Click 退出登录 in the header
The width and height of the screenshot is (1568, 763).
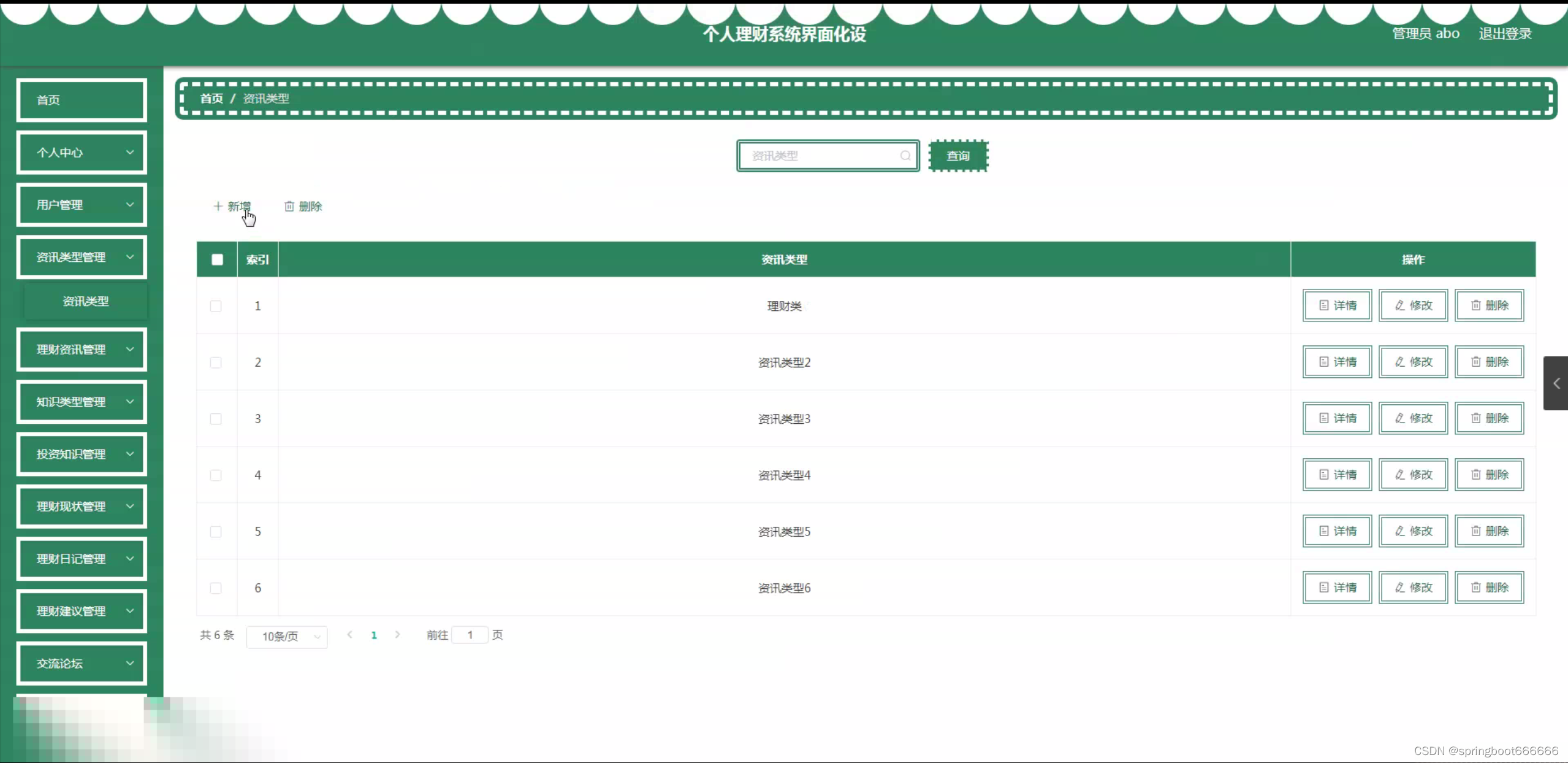point(1505,34)
